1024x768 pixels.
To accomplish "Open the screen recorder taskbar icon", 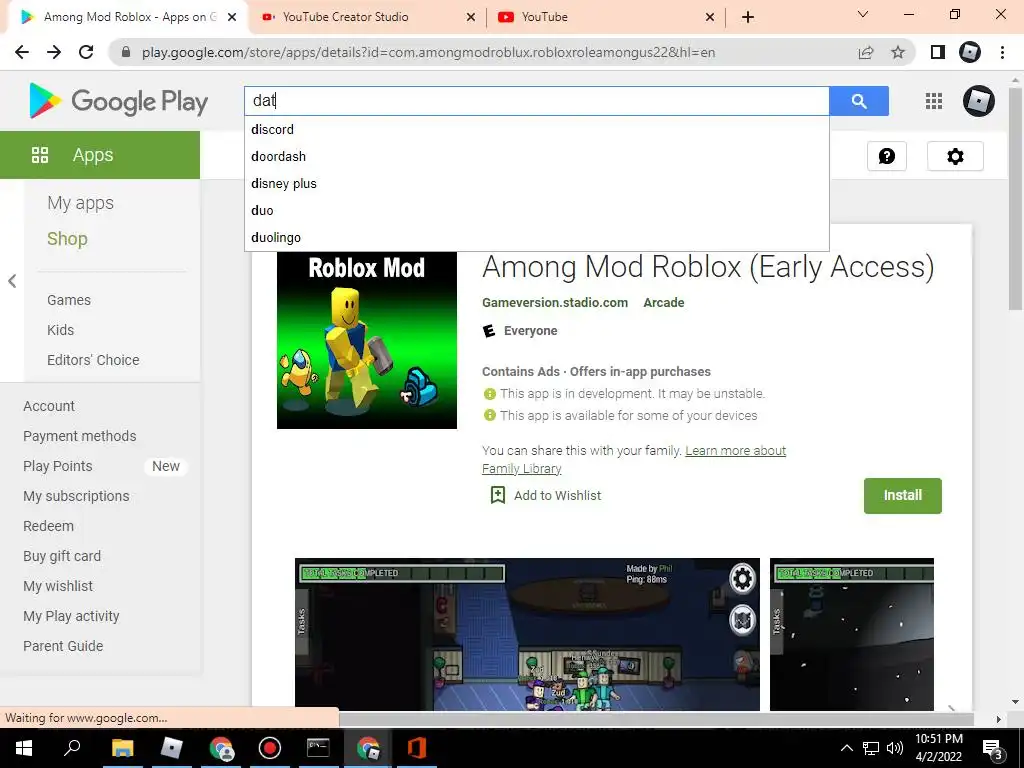I will coord(269,748).
